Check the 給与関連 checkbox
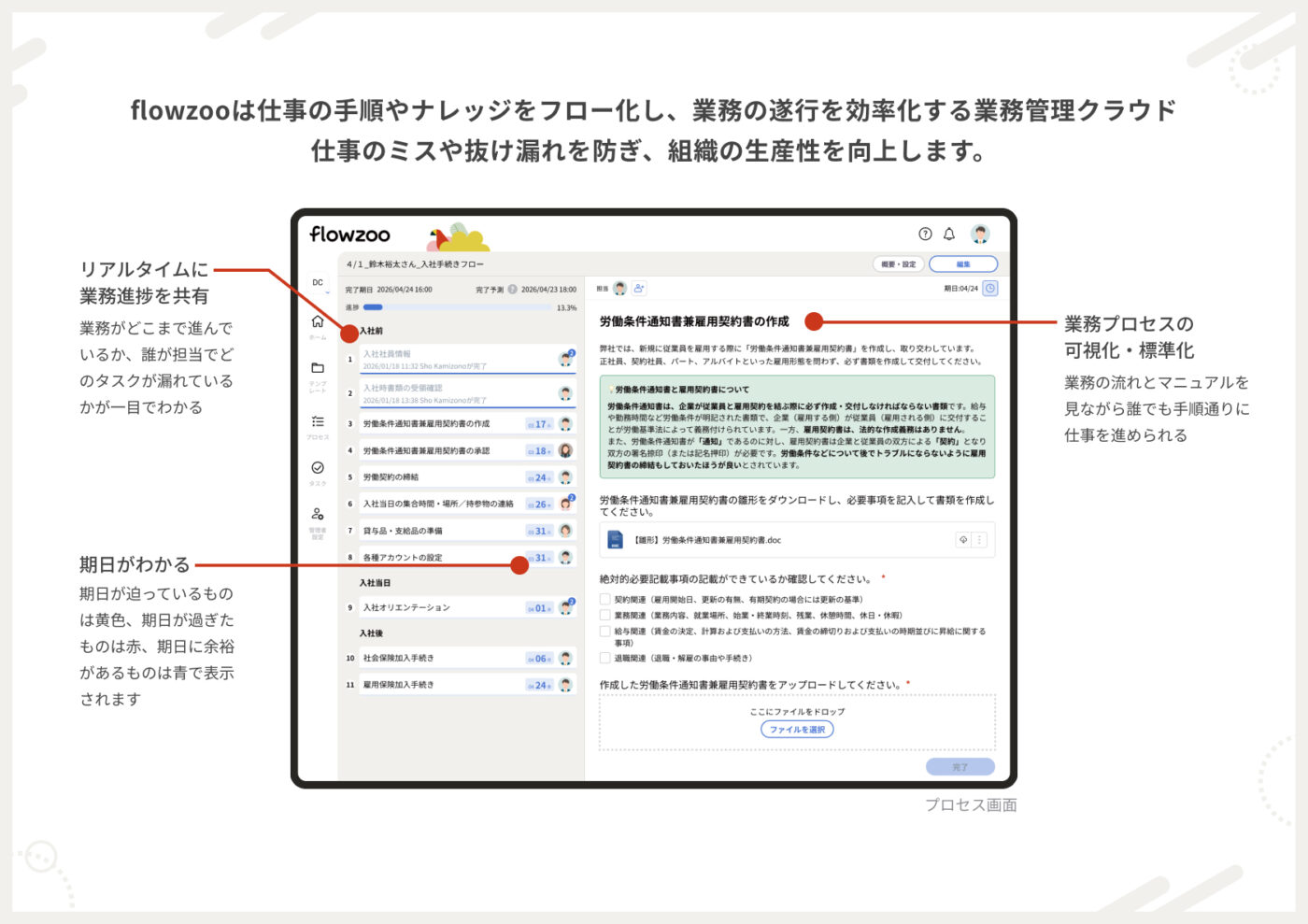Screen dimensions: 1308x924 [x=605, y=632]
